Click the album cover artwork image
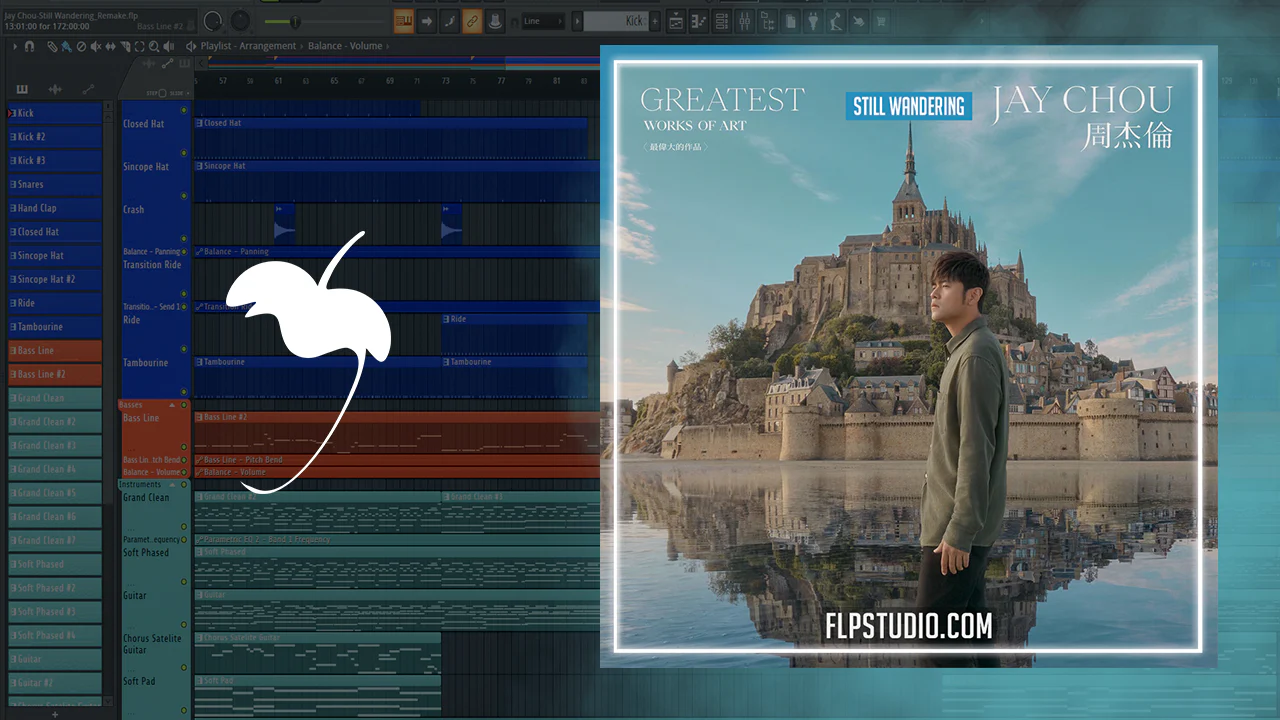The width and height of the screenshot is (1280, 720). (x=908, y=356)
